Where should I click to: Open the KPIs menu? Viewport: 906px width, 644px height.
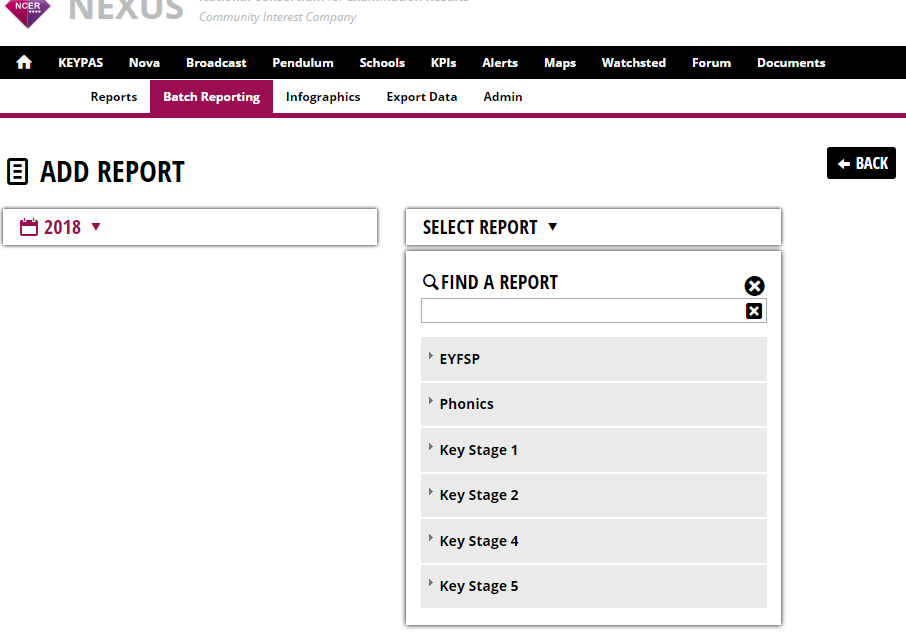pos(443,62)
